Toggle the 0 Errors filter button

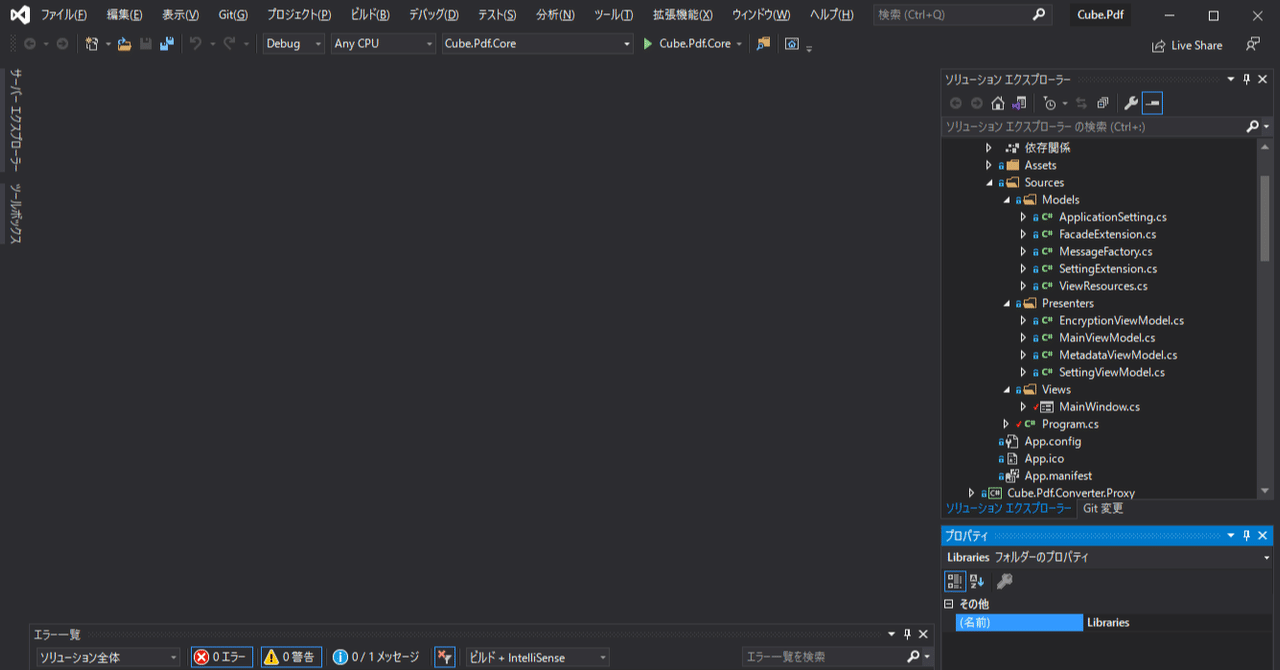click(x=222, y=657)
